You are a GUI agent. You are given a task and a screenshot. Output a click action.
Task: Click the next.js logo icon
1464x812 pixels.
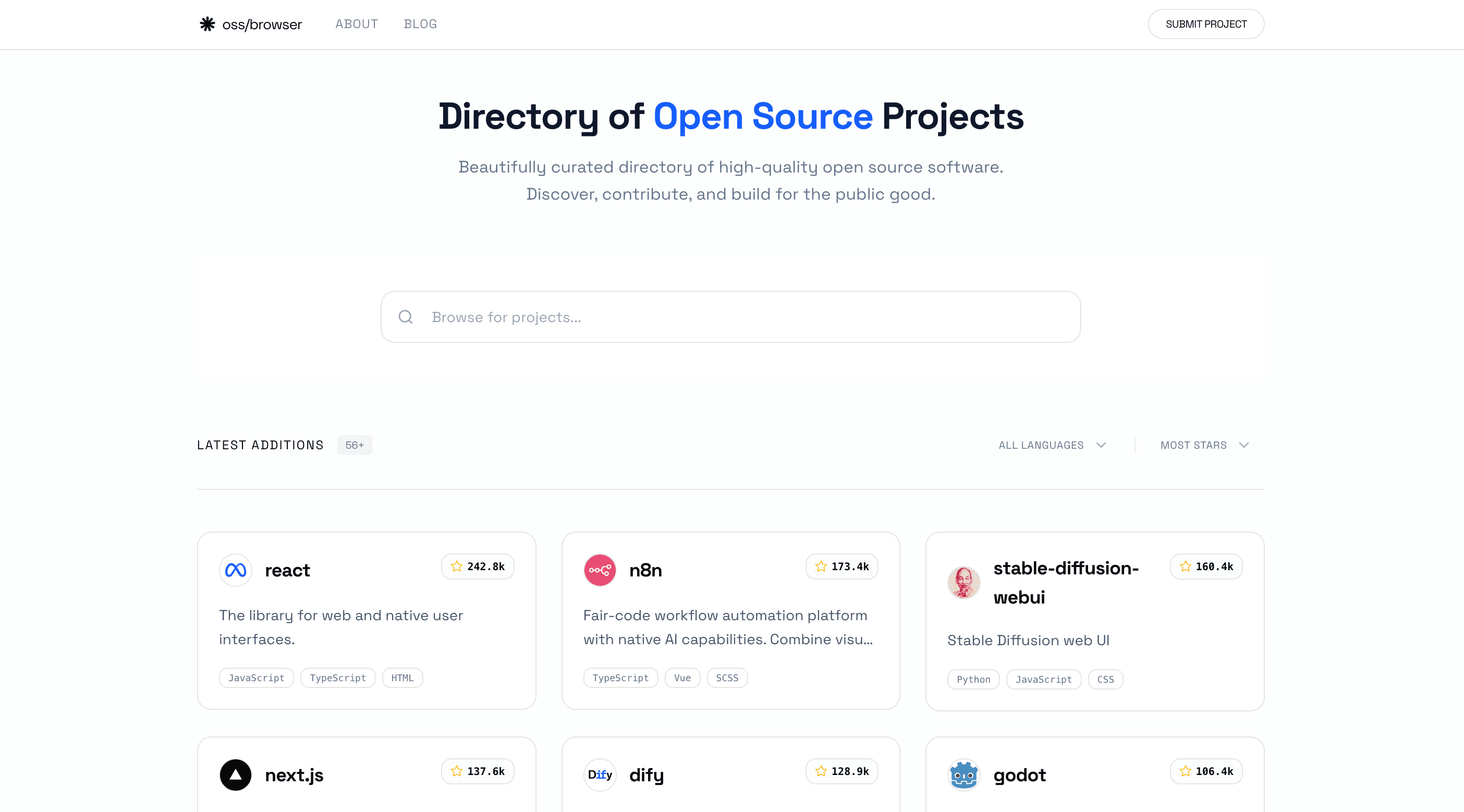pyautogui.click(x=235, y=774)
